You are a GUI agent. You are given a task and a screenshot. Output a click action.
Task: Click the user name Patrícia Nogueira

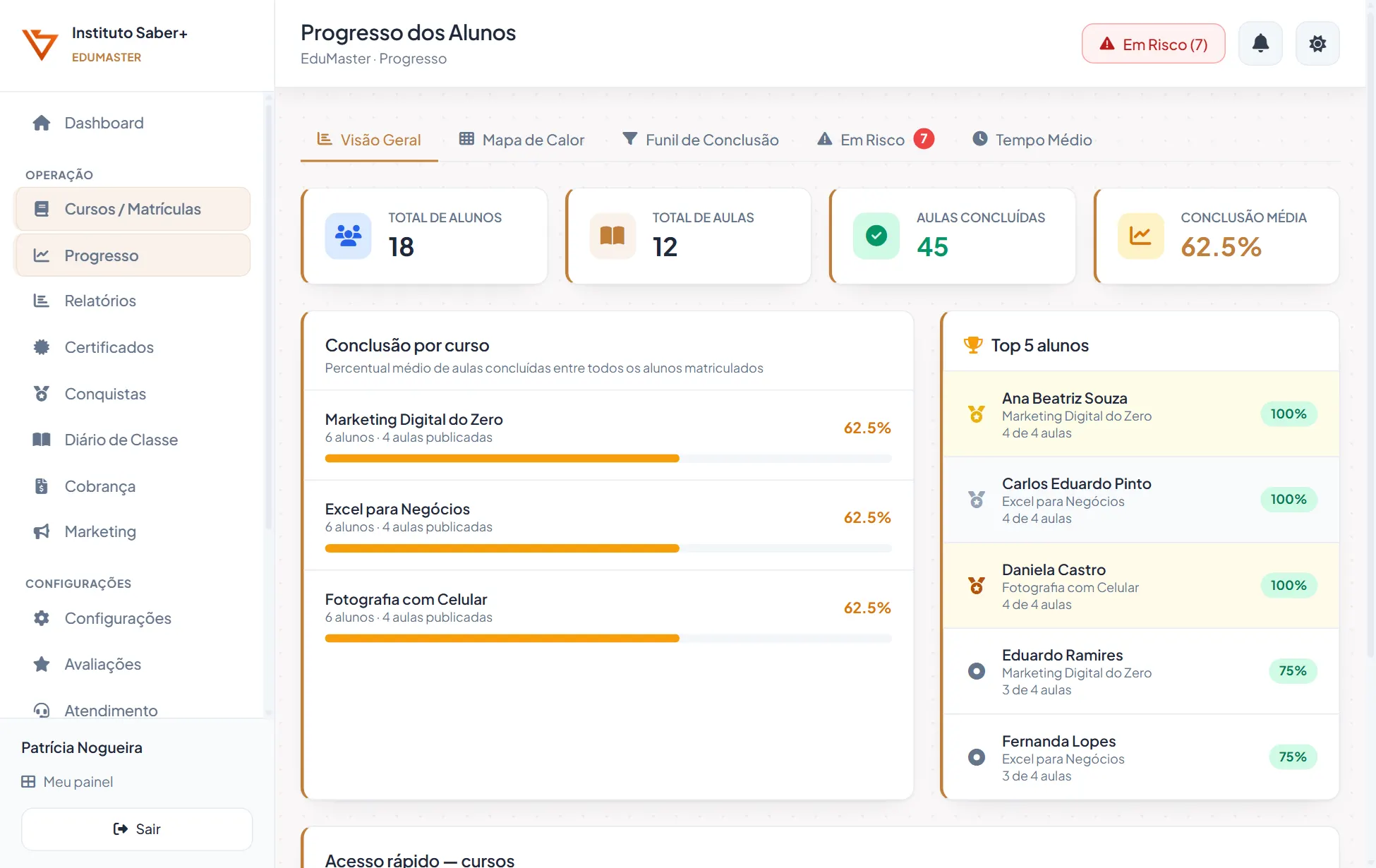(82, 747)
